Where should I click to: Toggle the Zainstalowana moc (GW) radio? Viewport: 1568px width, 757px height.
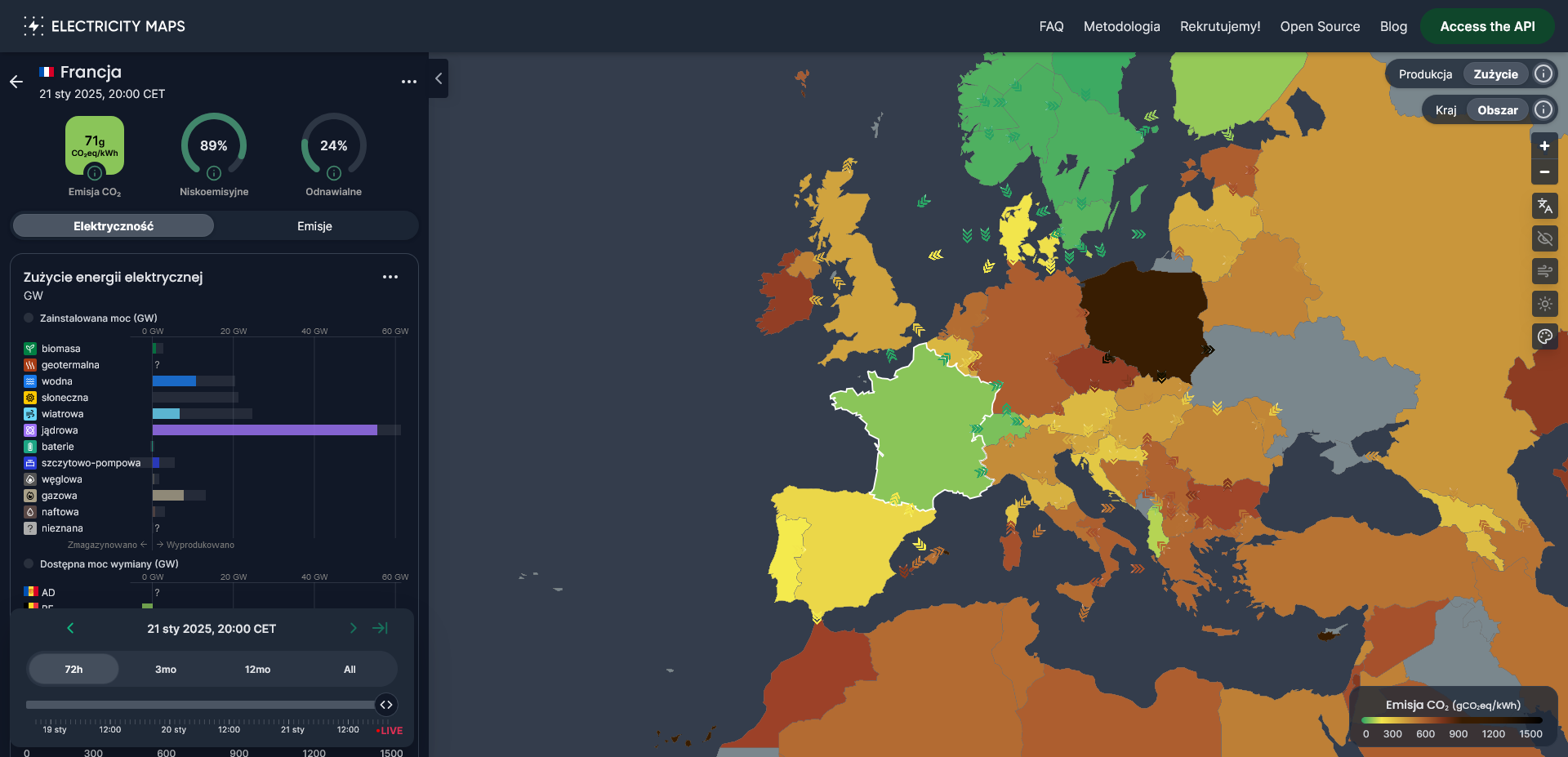click(29, 318)
